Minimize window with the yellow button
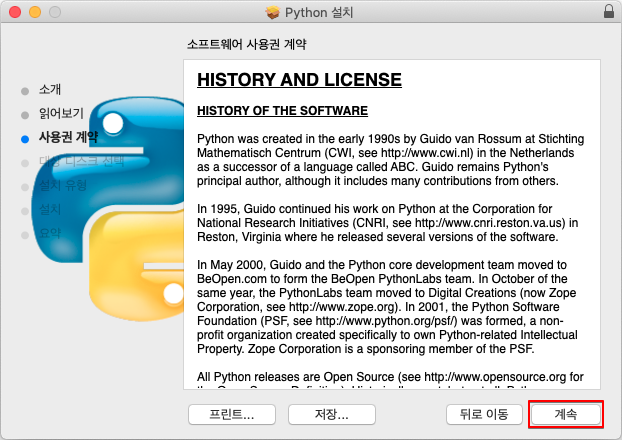 tap(35, 12)
